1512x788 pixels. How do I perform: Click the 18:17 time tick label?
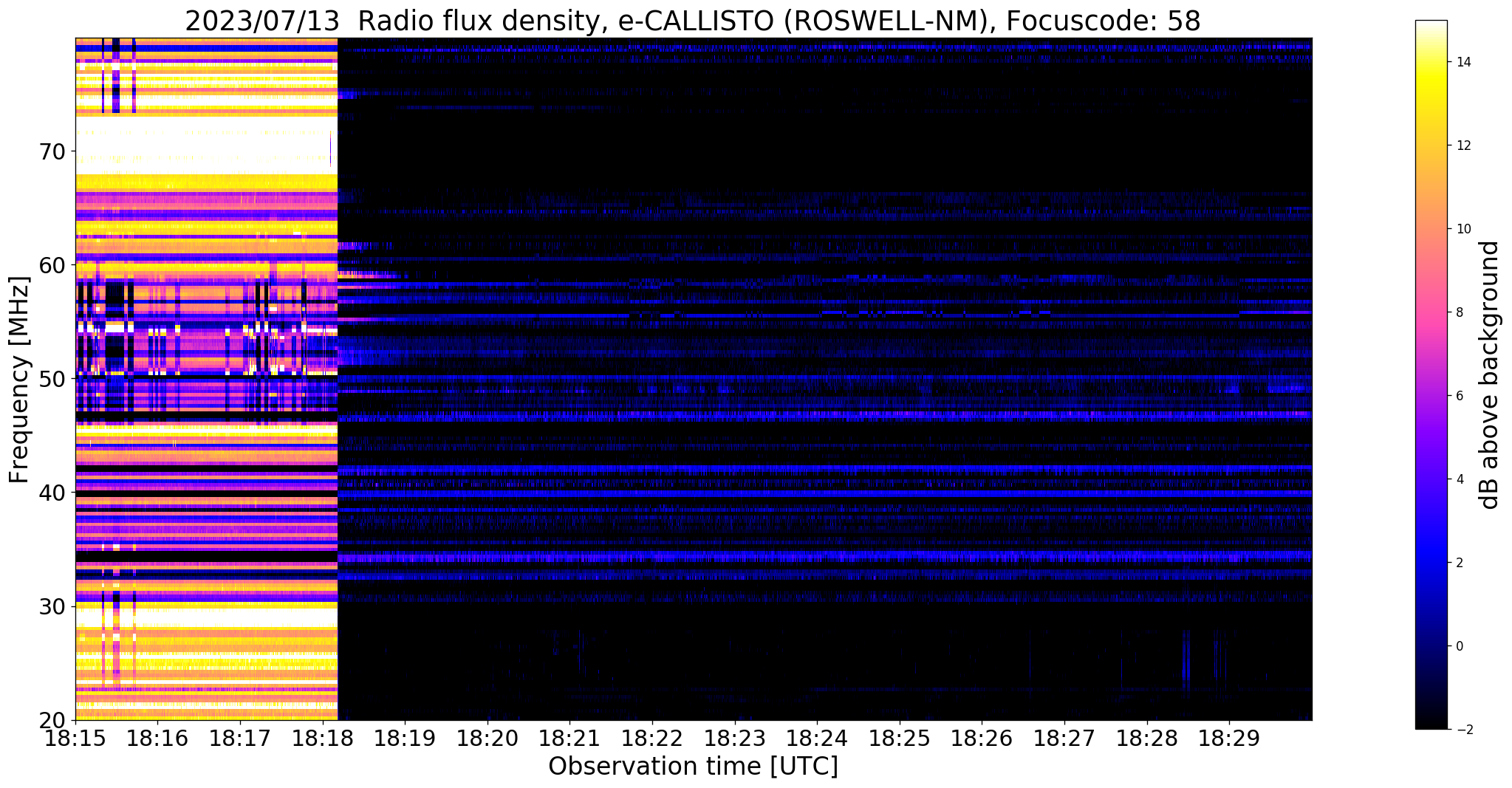click(x=240, y=738)
